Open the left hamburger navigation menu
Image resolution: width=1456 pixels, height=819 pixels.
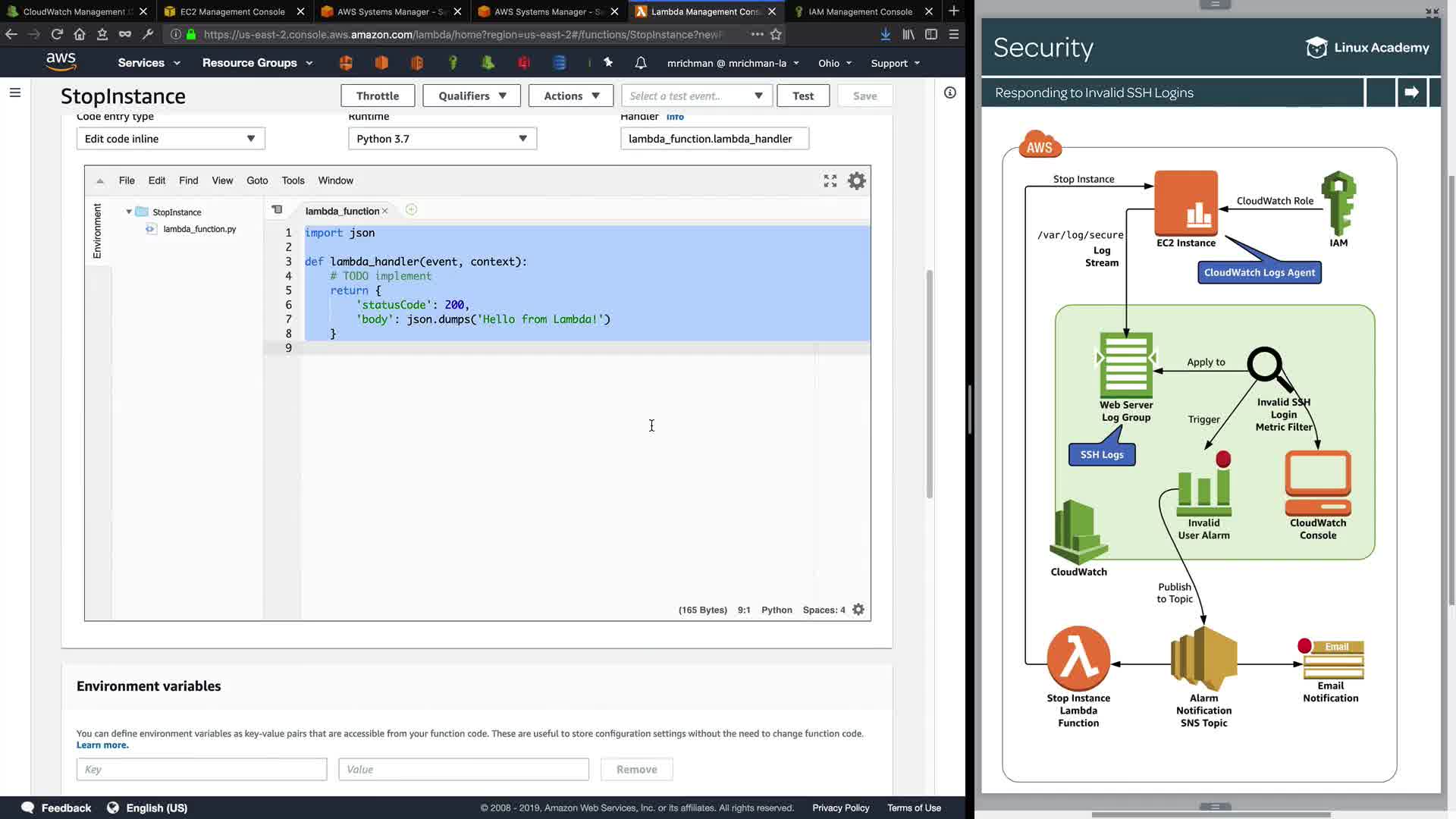click(x=15, y=93)
